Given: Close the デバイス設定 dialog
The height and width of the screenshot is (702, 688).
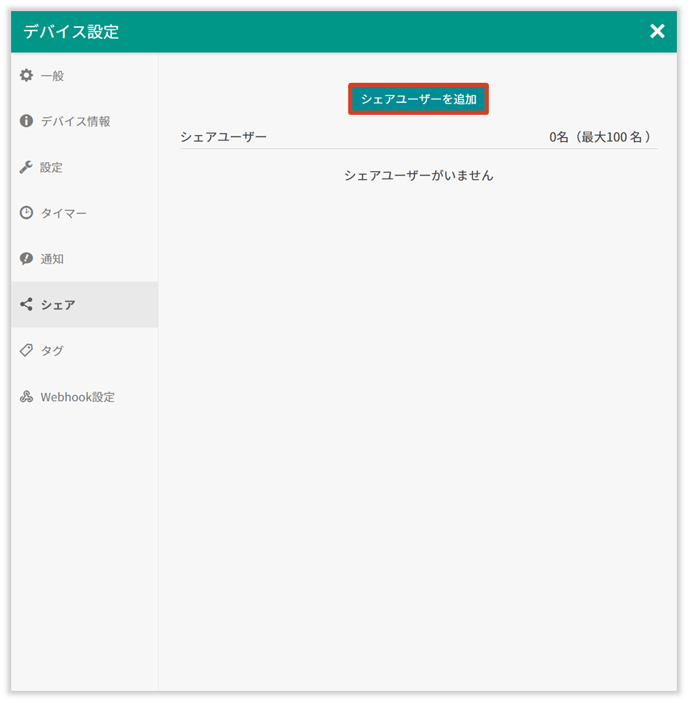Looking at the screenshot, I should [x=657, y=31].
